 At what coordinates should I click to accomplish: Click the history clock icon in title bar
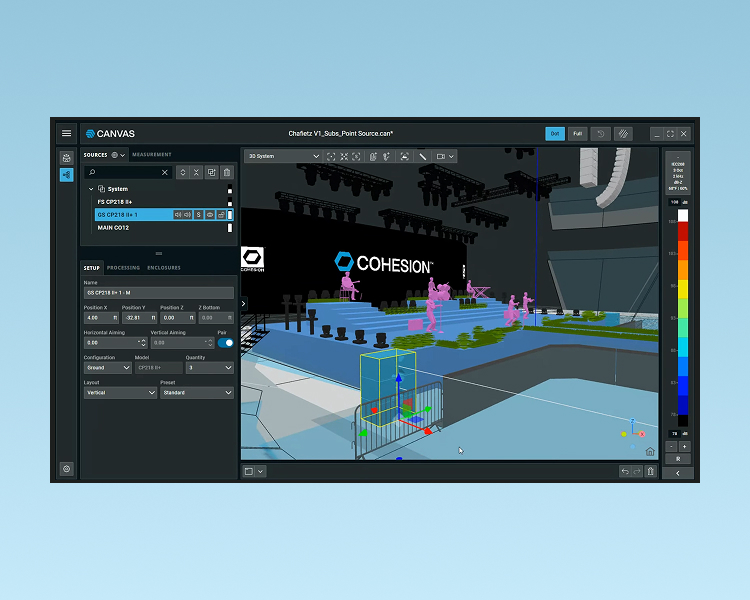click(x=601, y=134)
